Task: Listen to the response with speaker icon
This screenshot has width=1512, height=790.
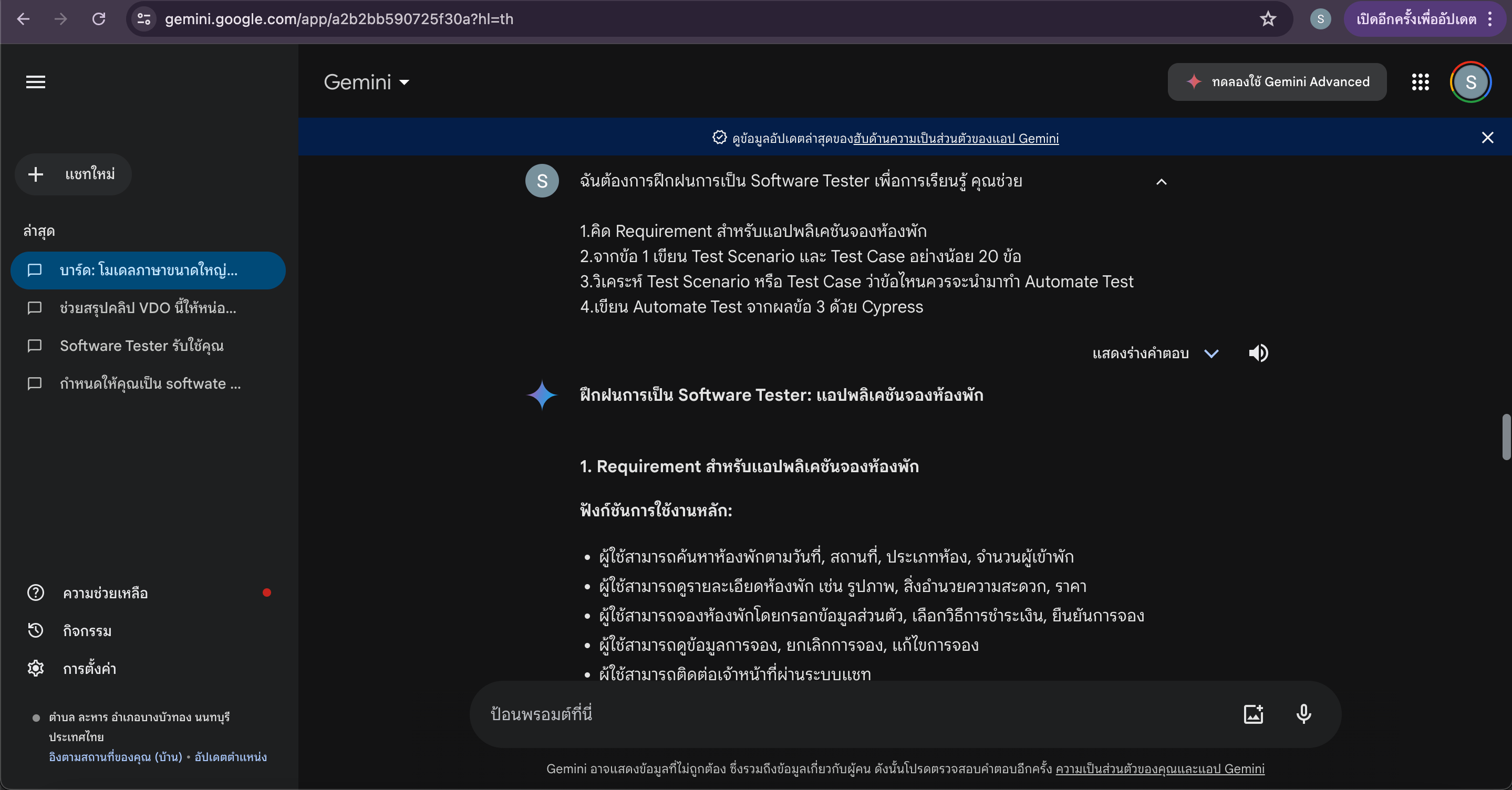Action: coord(1258,354)
